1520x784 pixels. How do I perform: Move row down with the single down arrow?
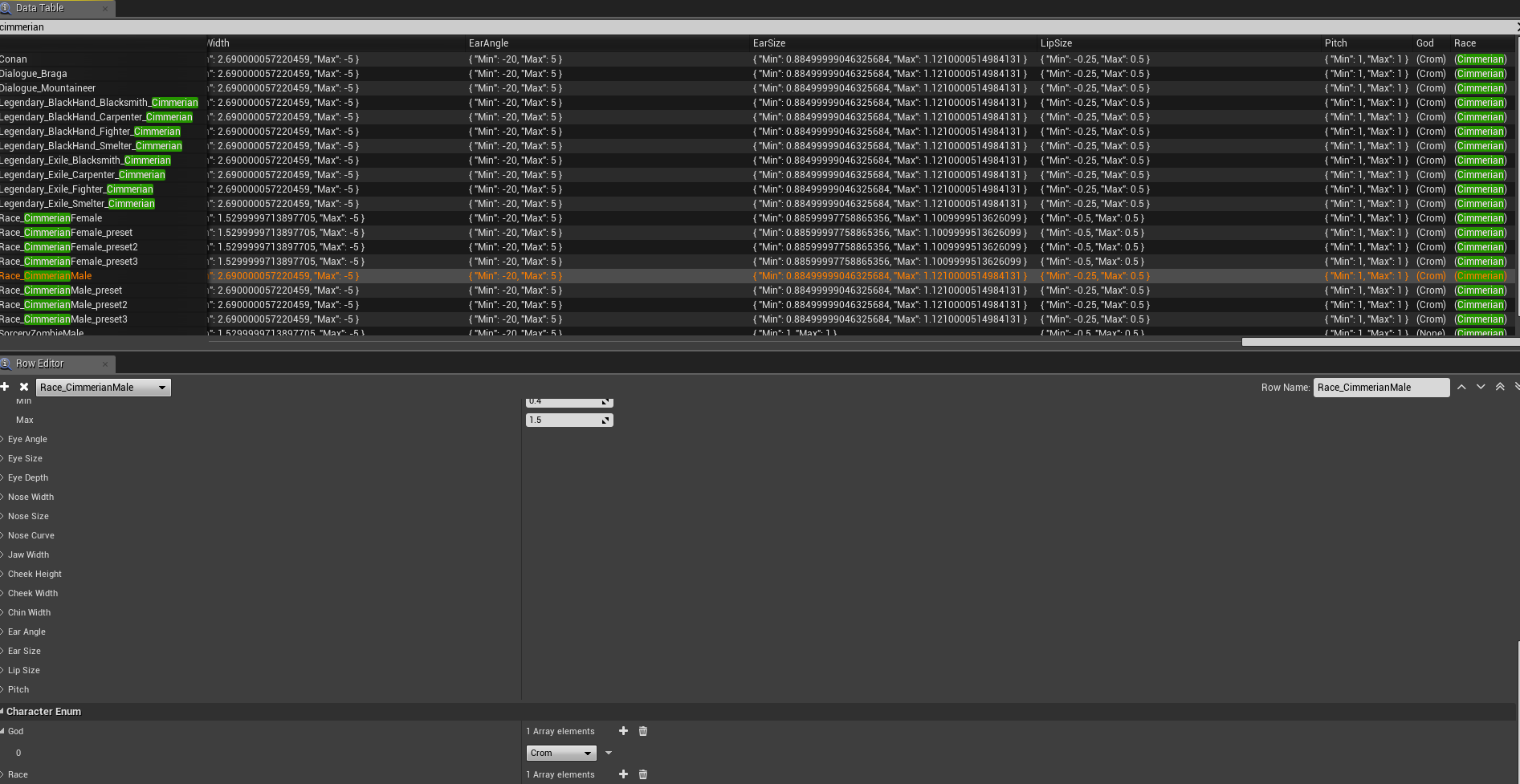[x=1481, y=387]
